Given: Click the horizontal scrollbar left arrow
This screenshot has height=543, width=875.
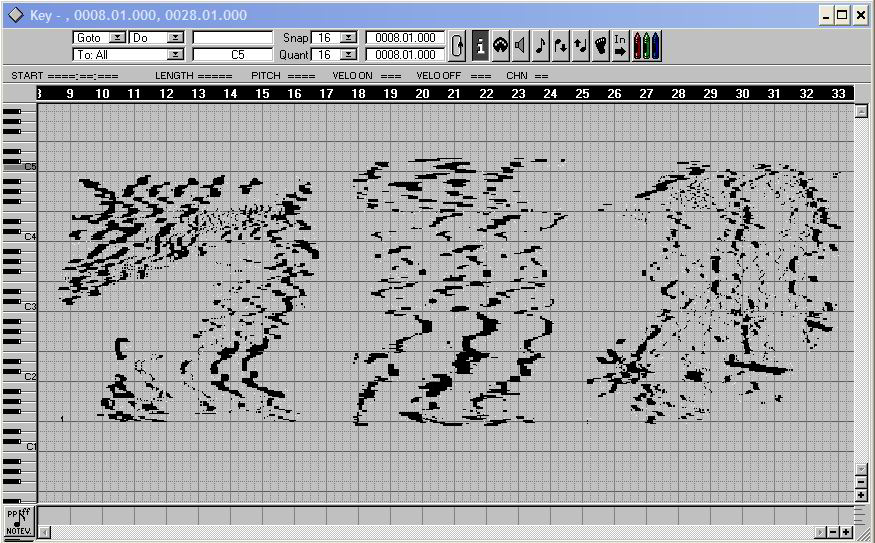Looking at the screenshot, I should click(x=45, y=532).
